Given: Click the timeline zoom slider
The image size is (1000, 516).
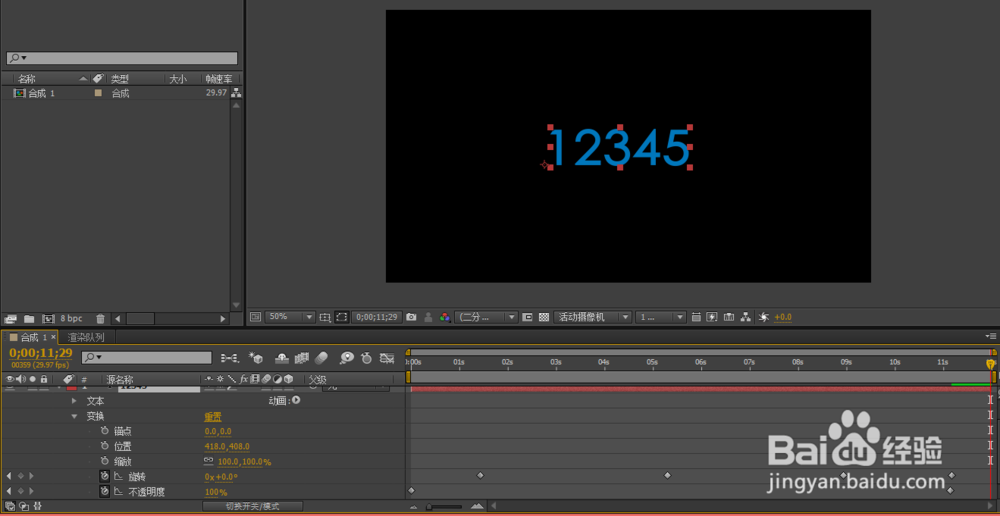Looking at the screenshot, I should point(446,506).
